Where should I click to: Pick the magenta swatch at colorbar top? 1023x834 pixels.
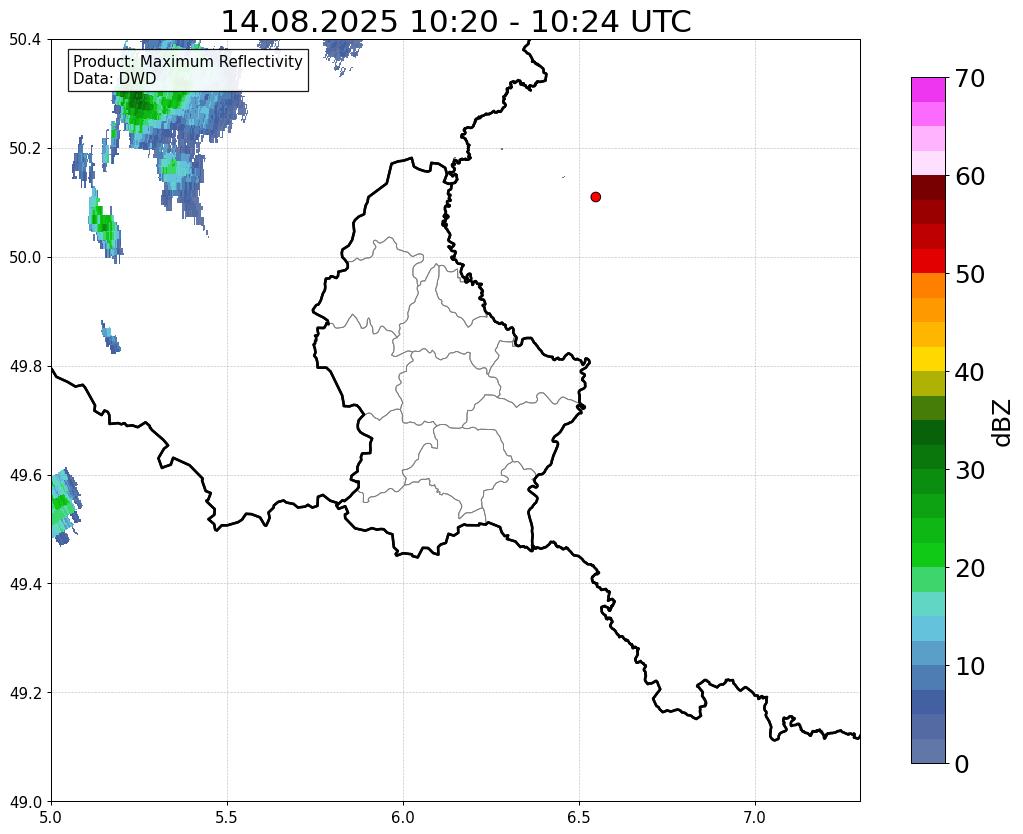928,90
